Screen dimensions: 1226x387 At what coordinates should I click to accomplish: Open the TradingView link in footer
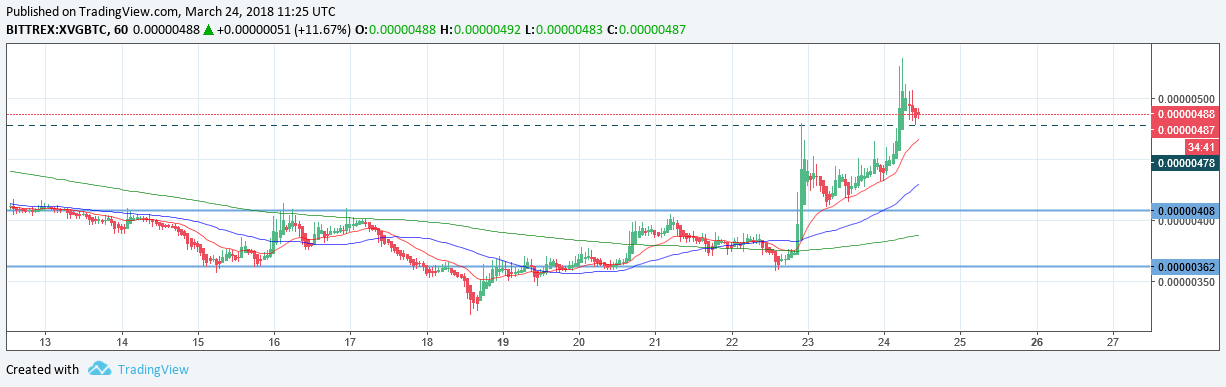[x=153, y=370]
